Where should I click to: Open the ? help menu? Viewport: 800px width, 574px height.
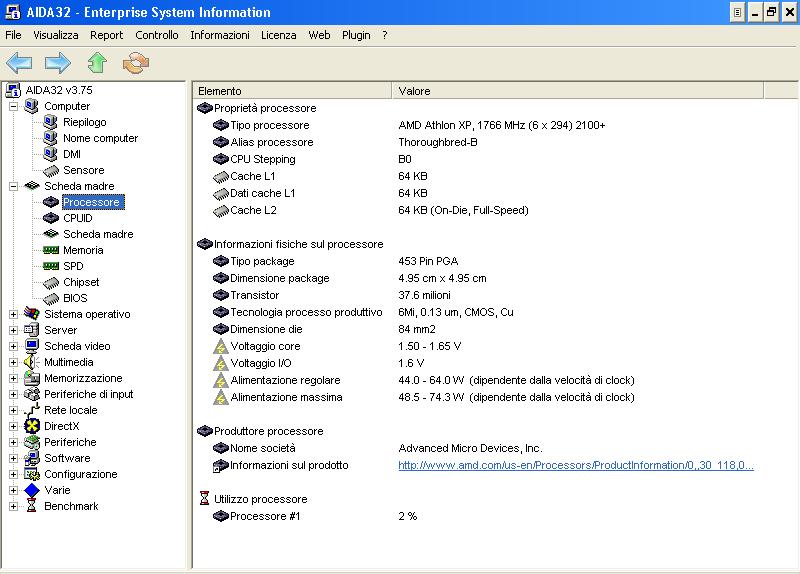tap(385, 35)
